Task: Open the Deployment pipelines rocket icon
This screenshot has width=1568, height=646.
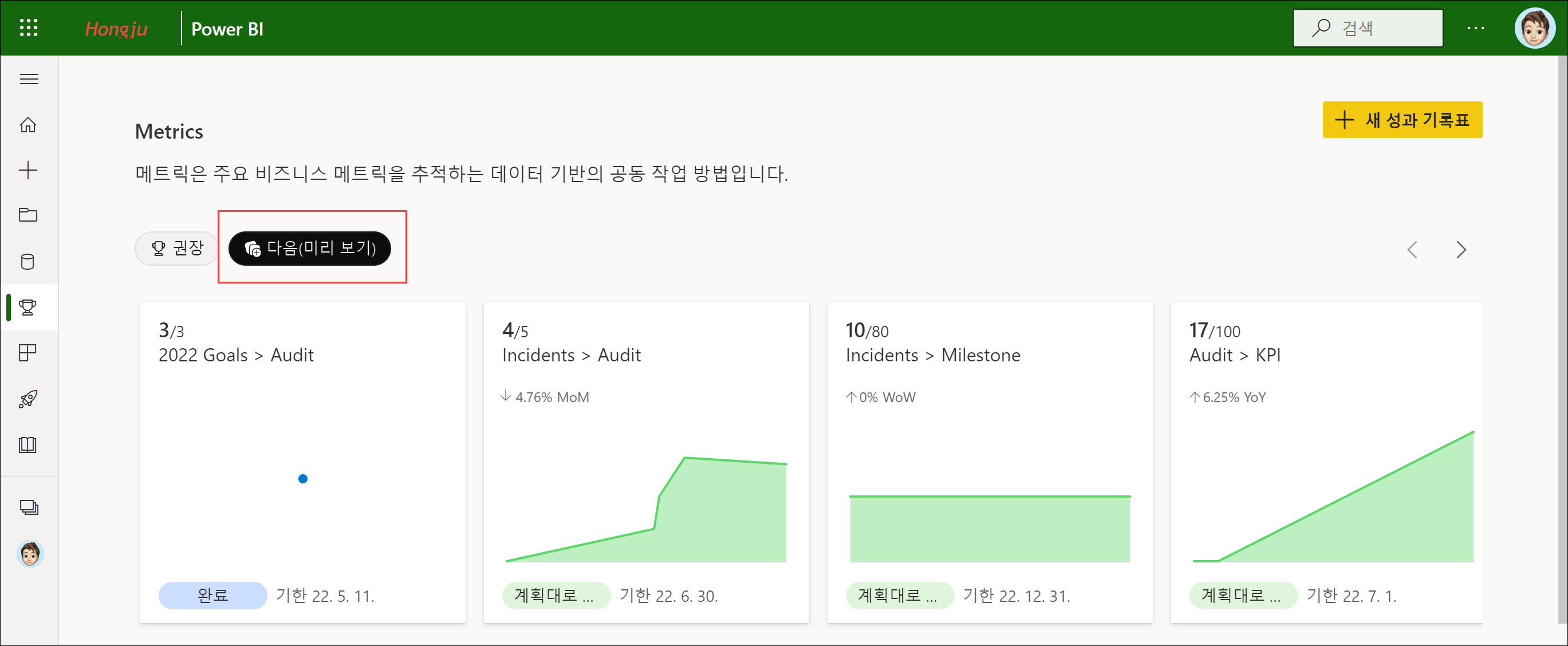Action: pos(29,399)
